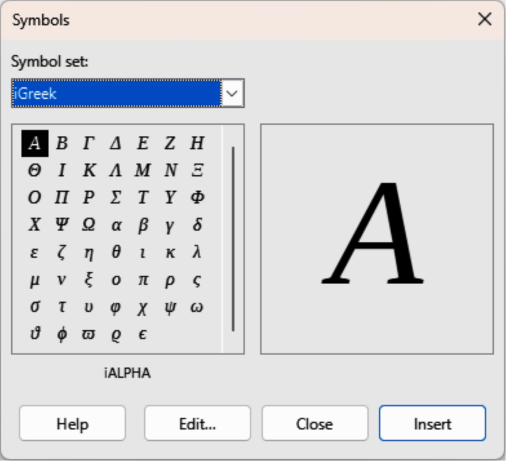The image size is (506, 461).
Task: Select the lowercase xi symbol
Action: (89, 280)
